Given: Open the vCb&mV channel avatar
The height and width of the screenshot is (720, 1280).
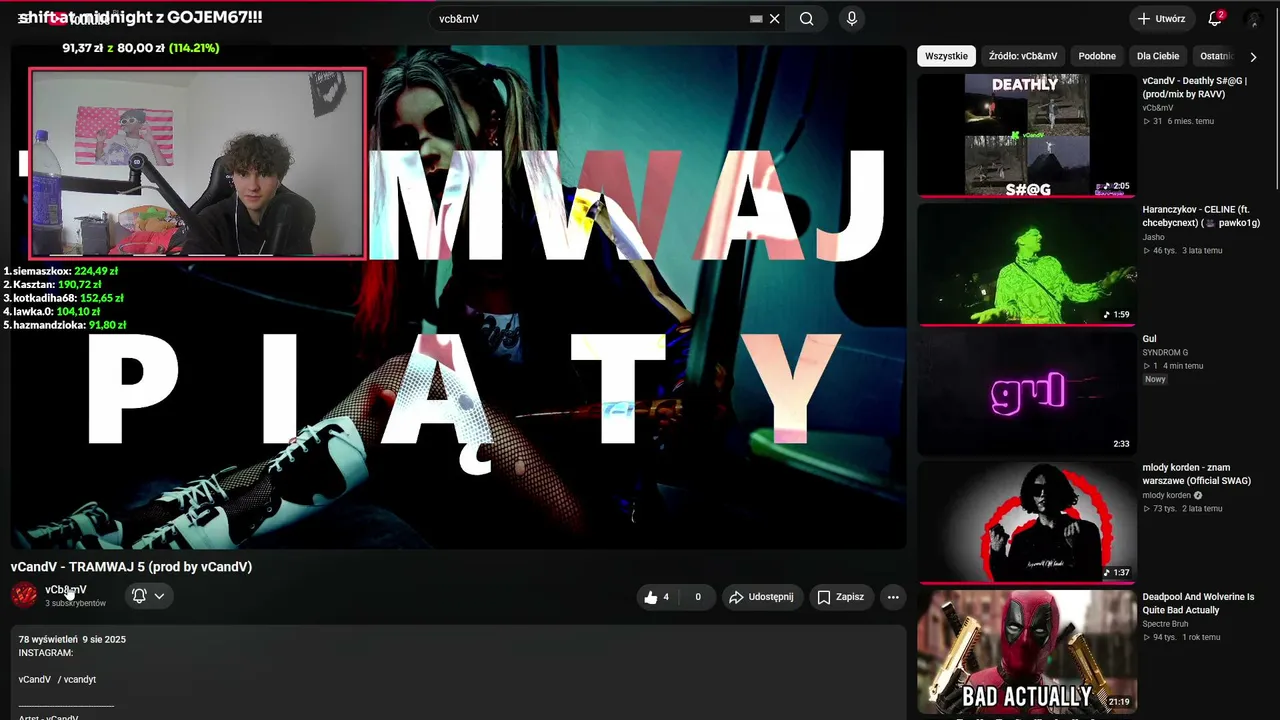Looking at the screenshot, I should 24,595.
